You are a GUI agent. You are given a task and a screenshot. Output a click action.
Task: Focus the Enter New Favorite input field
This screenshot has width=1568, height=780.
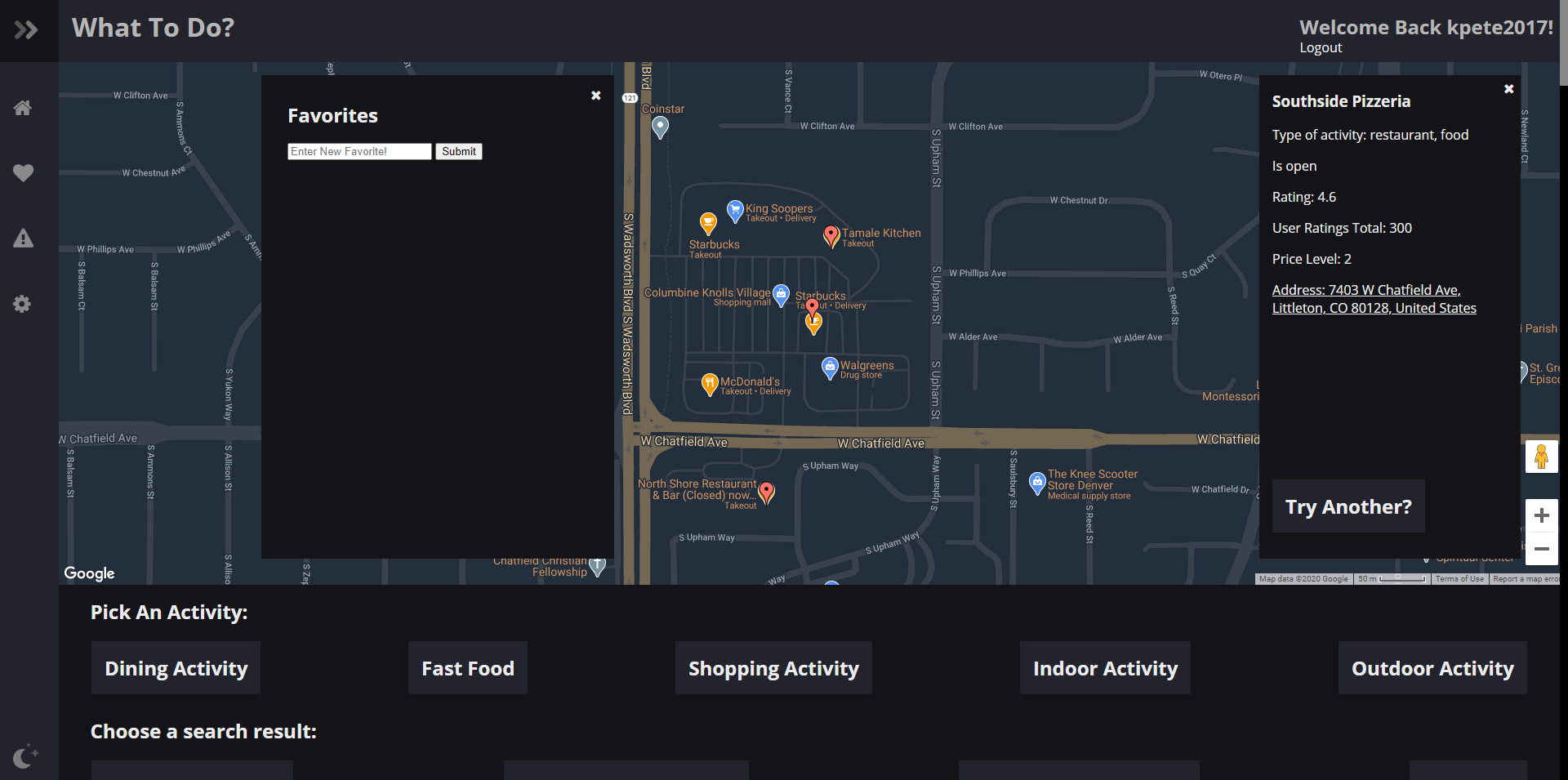(x=359, y=151)
